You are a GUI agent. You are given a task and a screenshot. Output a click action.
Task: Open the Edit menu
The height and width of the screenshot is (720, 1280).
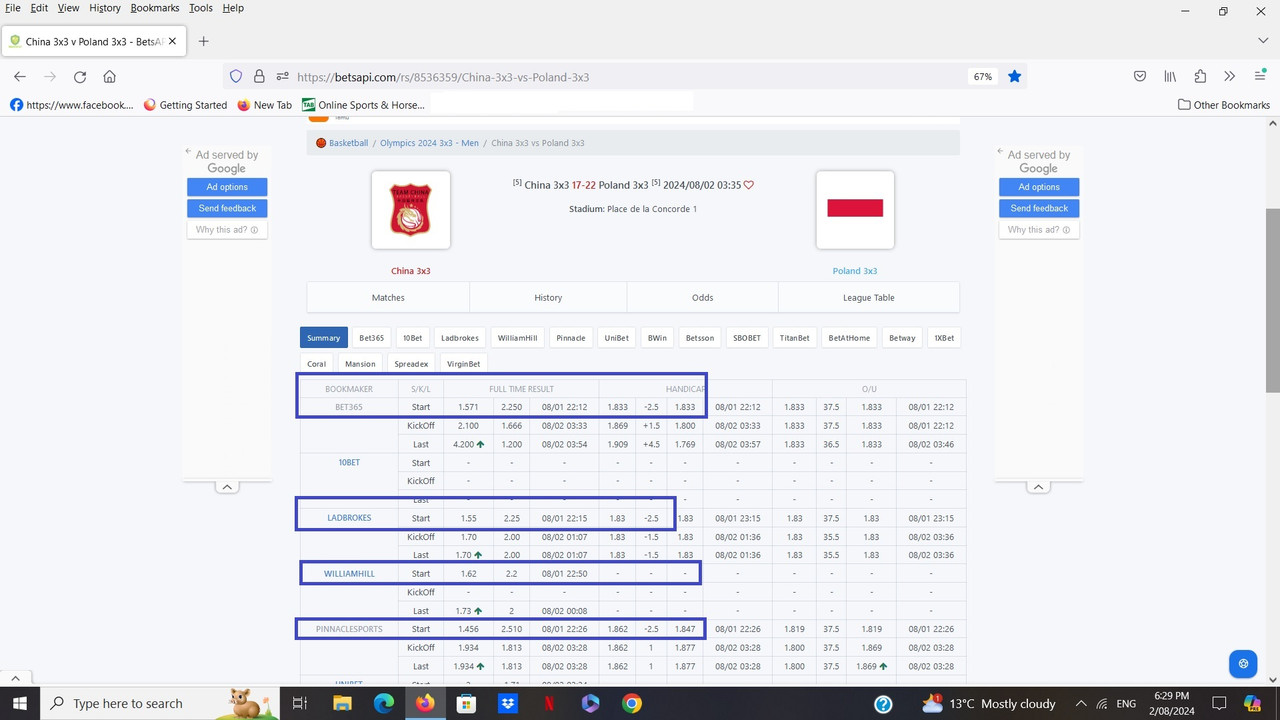(39, 8)
